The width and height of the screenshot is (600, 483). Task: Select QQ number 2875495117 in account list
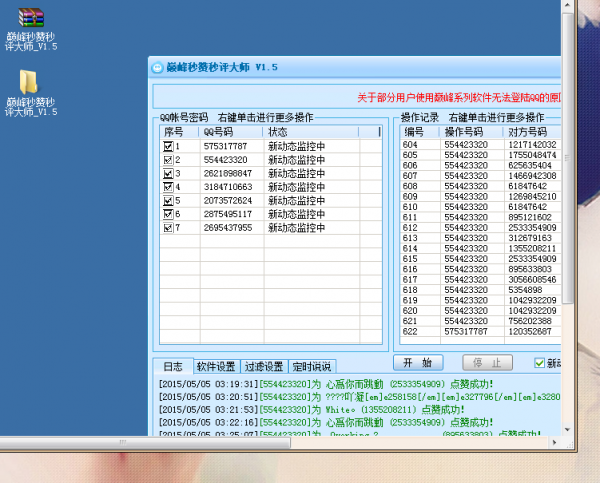point(228,214)
